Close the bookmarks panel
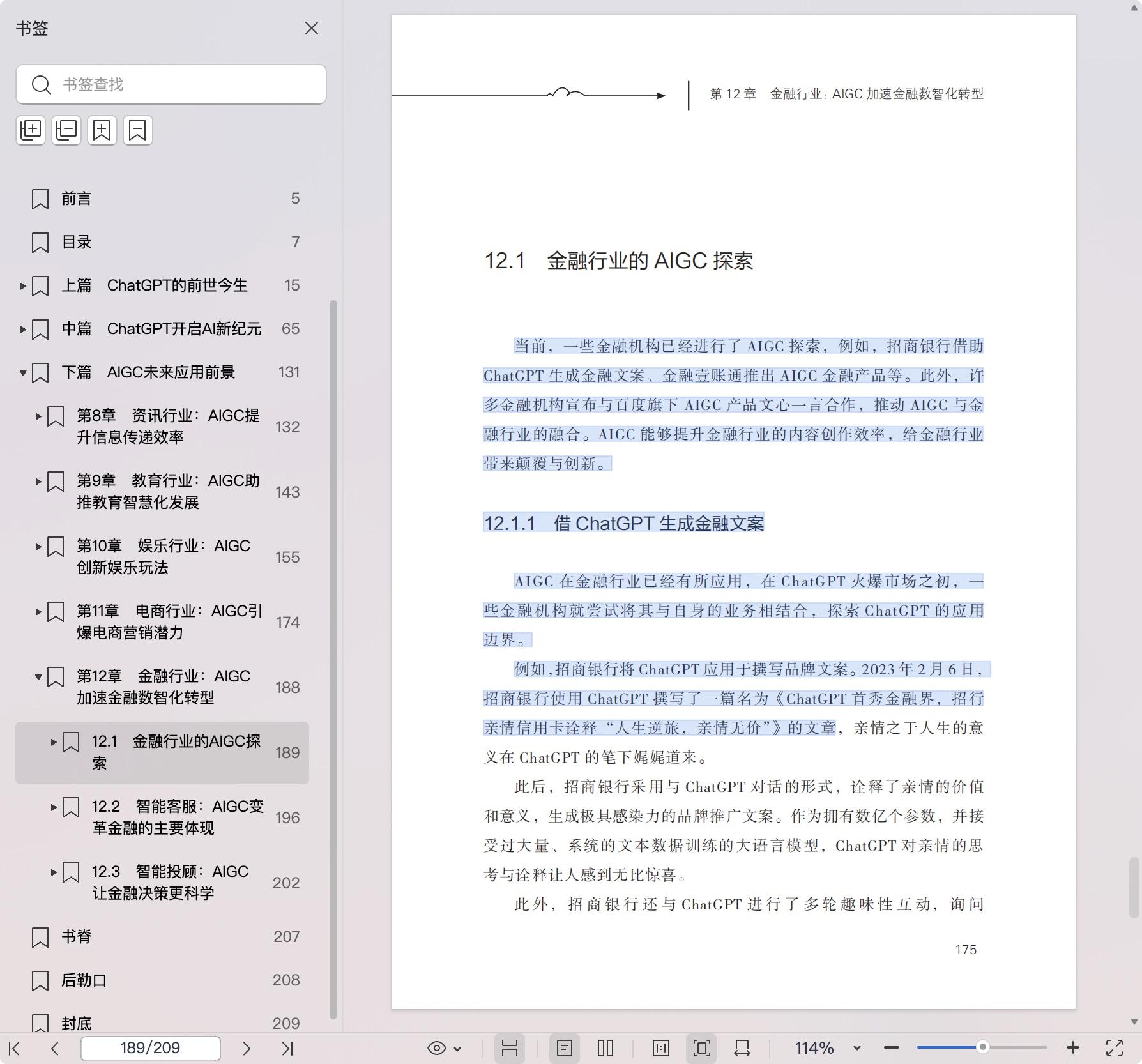The height and width of the screenshot is (1064, 1142). pos(312,28)
